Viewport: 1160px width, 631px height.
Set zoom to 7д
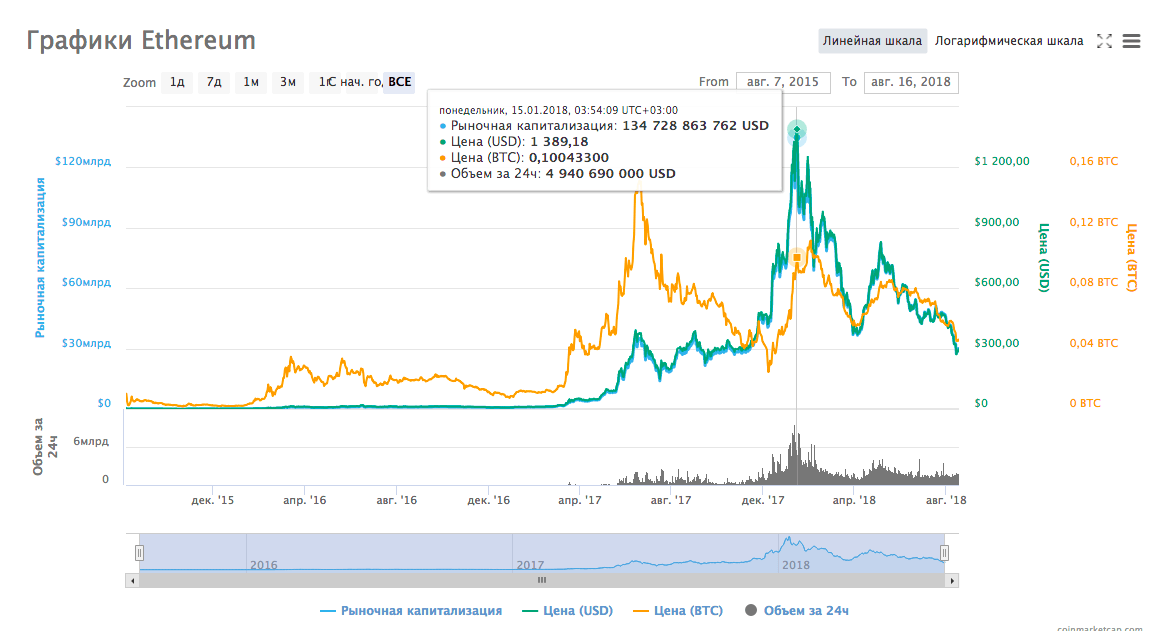tap(214, 82)
